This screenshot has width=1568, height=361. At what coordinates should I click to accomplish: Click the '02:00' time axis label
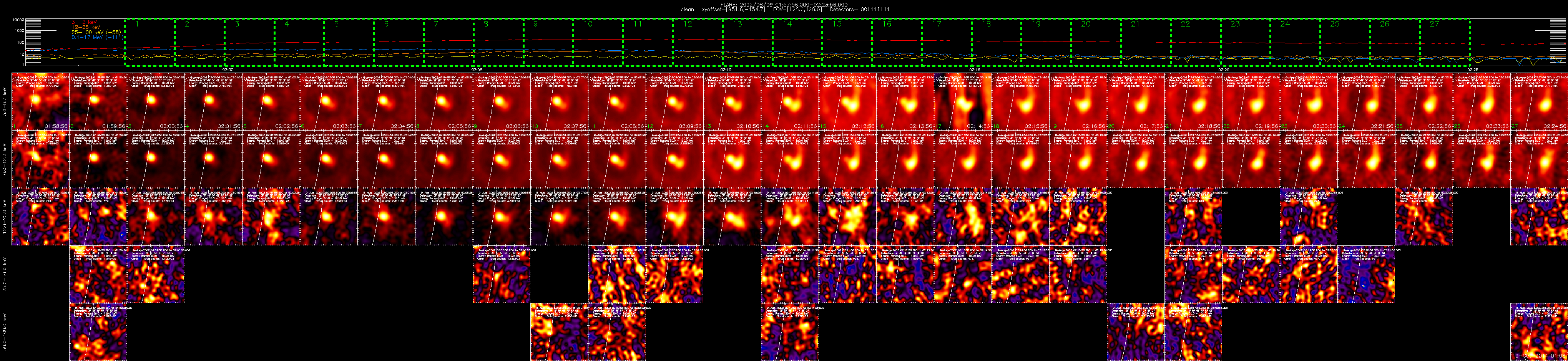click(228, 70)
